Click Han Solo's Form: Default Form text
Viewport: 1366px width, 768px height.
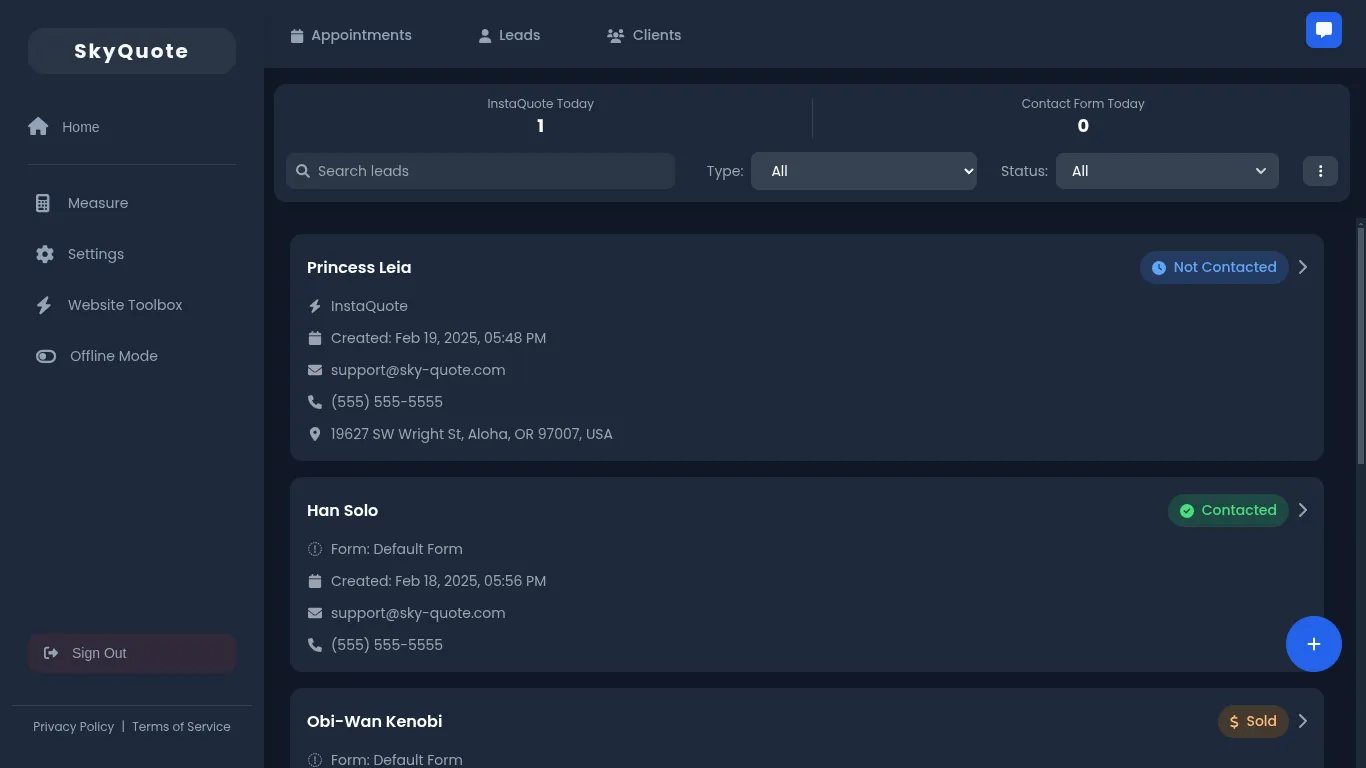tap(397, 549)
